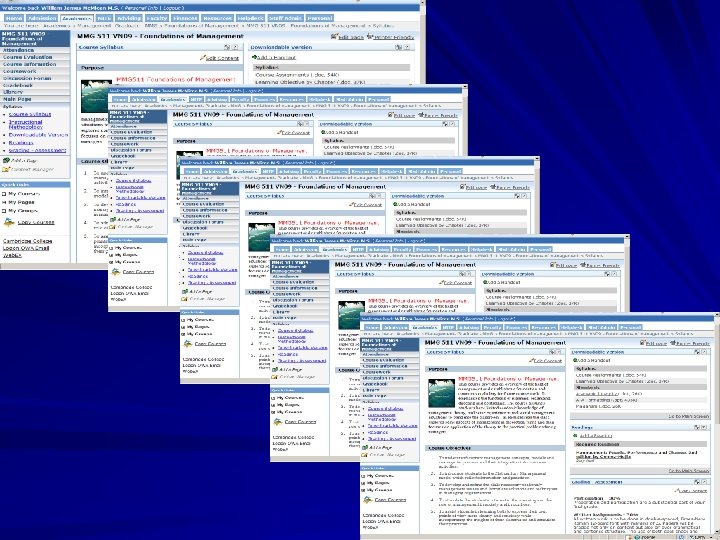
Task: Open the Helpdesk tab in the rearmost window
Action: click(x=251, y=18)
